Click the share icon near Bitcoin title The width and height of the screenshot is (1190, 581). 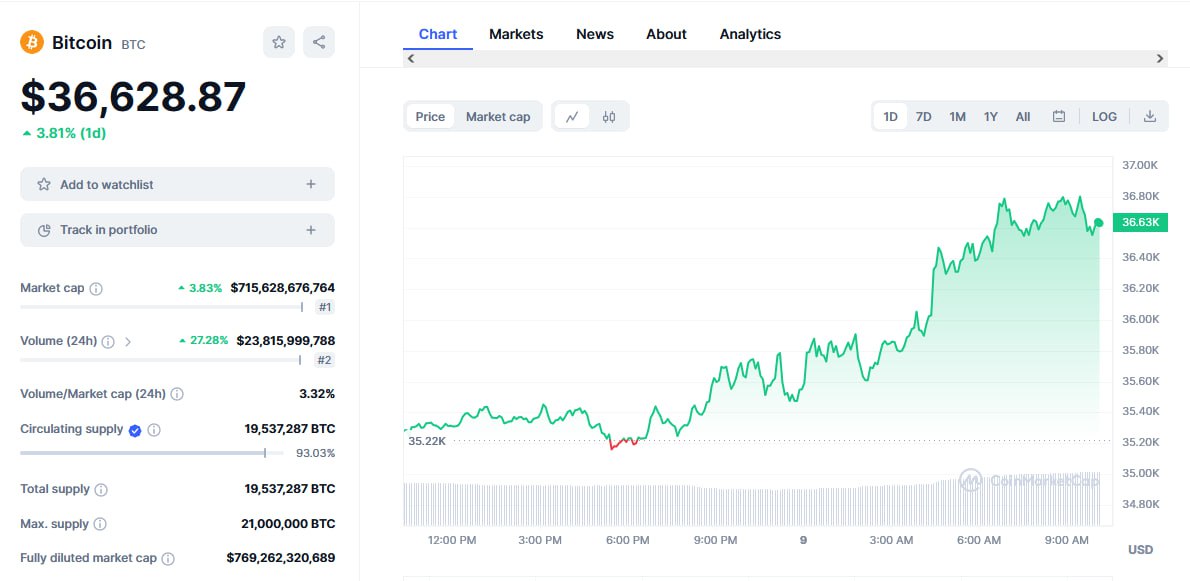319,42
